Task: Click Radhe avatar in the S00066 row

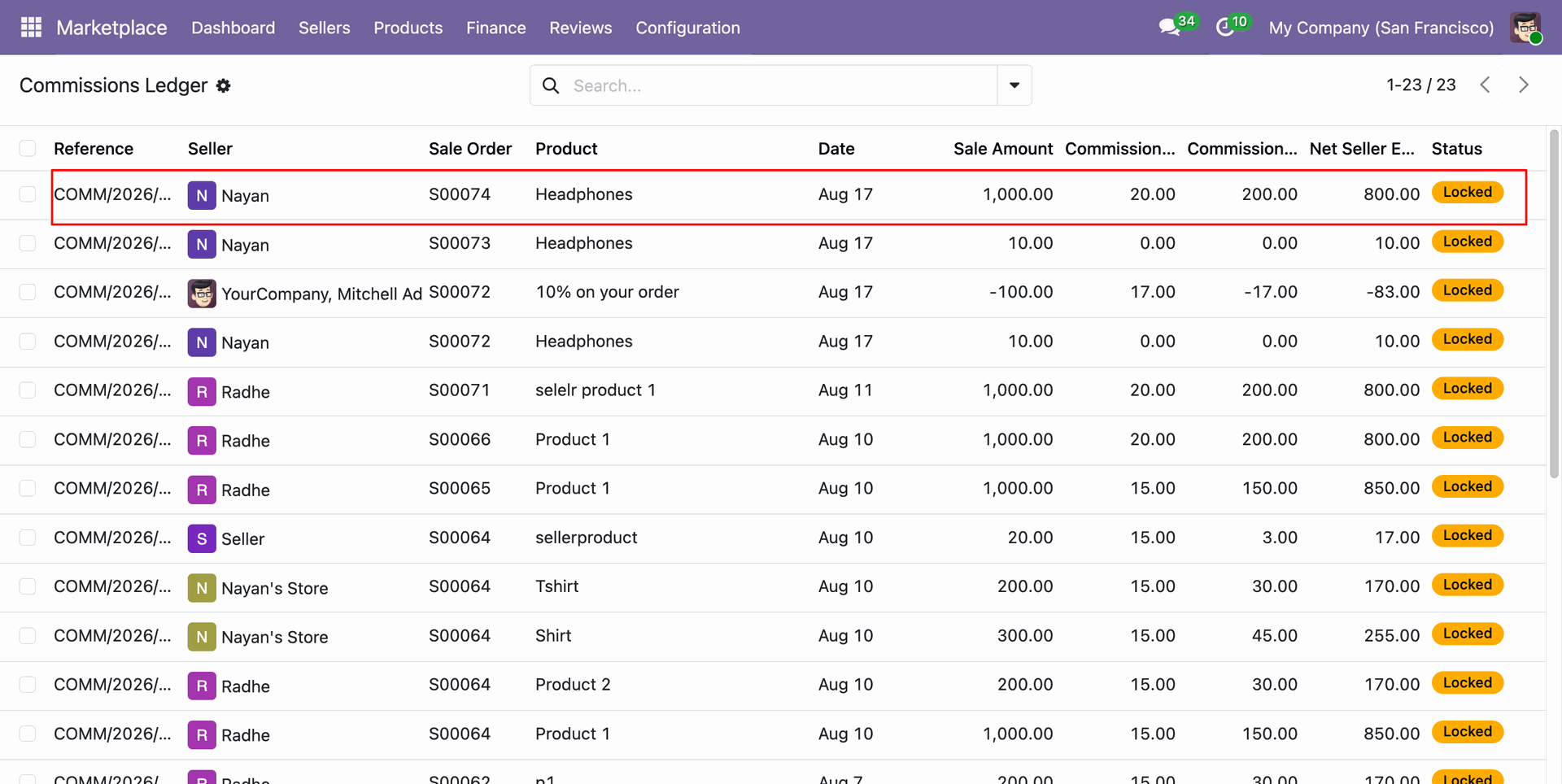Action: point(202,440)
